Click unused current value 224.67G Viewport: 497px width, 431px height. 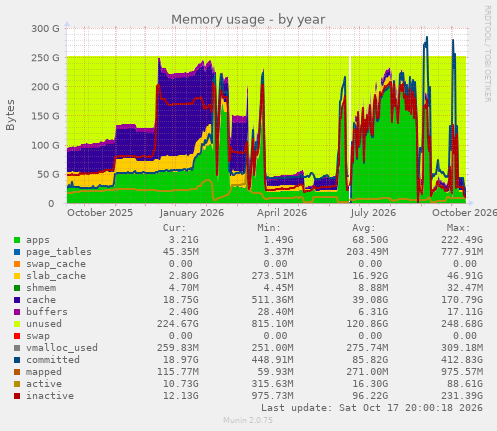(x=178, y=324)
